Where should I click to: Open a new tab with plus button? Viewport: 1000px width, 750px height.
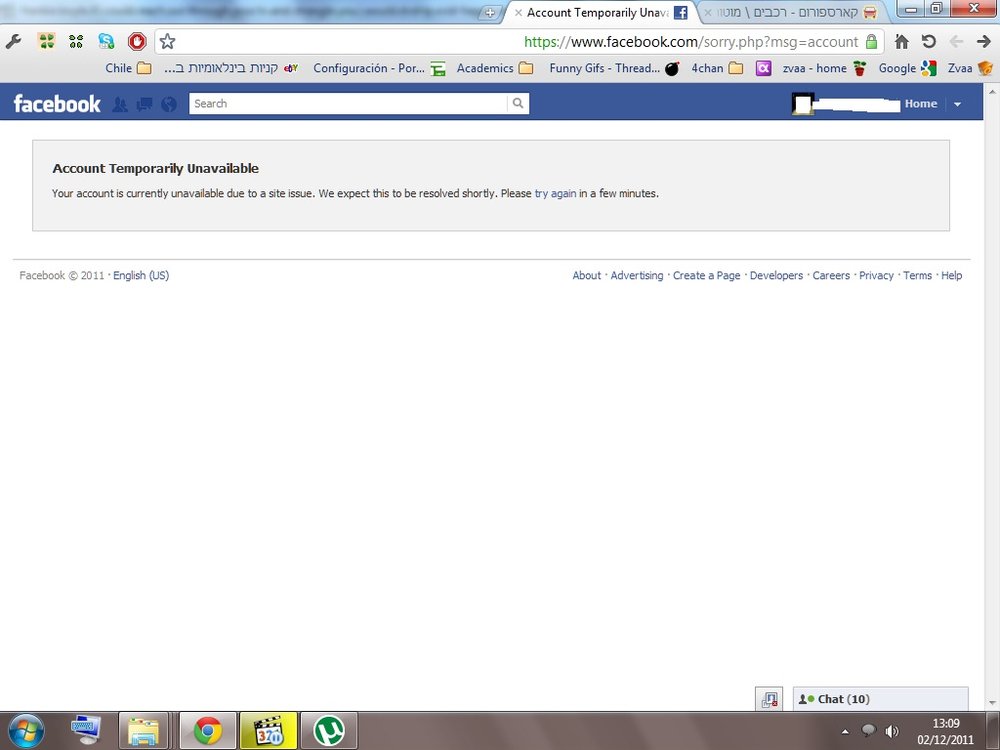coord(490,13)
